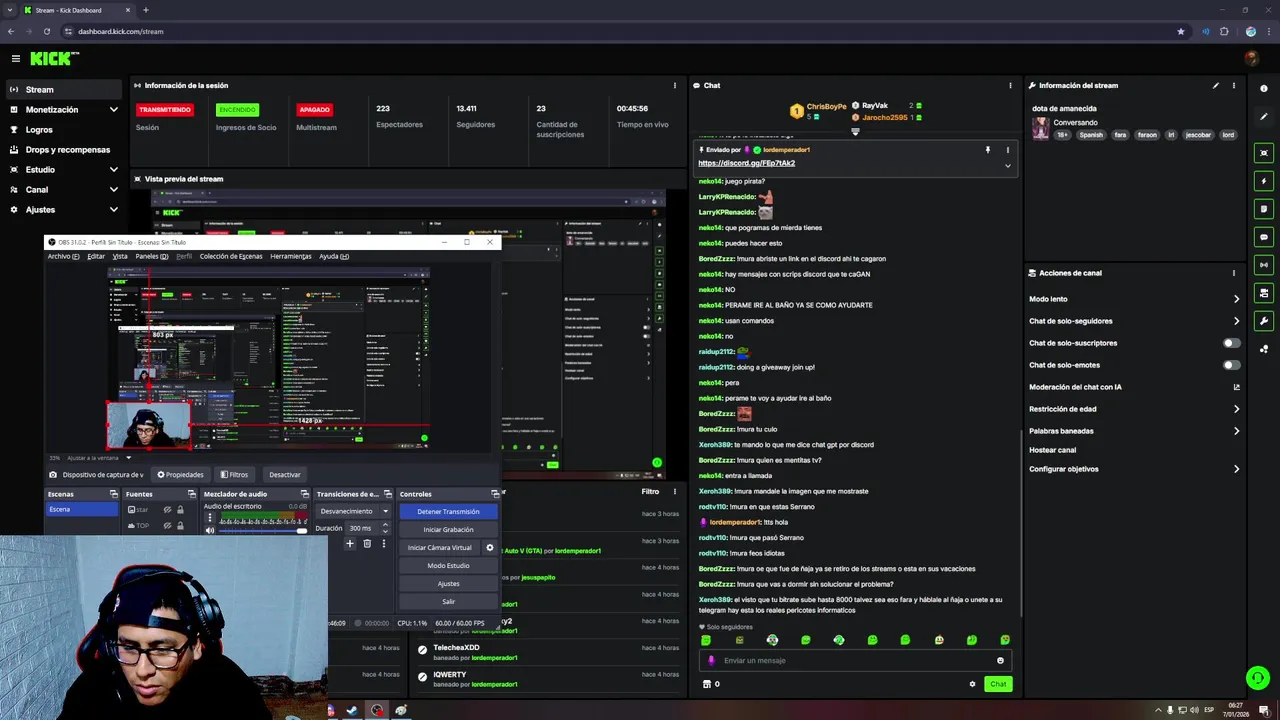Click the OBS virtual camera settings gear
The height and width of the screenshot is (720, 1280).
pos(490,548)
